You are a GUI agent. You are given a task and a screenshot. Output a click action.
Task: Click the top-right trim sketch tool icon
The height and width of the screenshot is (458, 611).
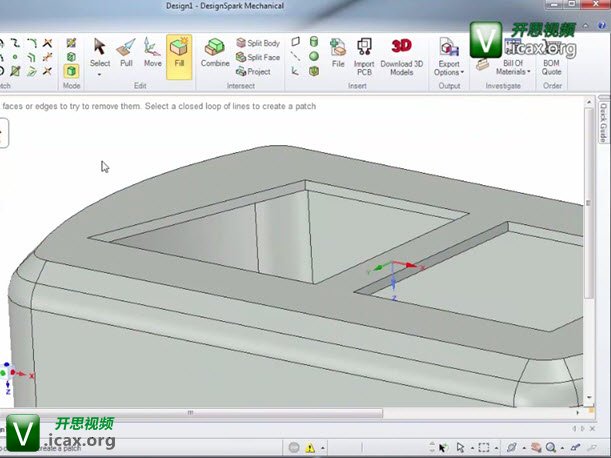coord(48,42)
